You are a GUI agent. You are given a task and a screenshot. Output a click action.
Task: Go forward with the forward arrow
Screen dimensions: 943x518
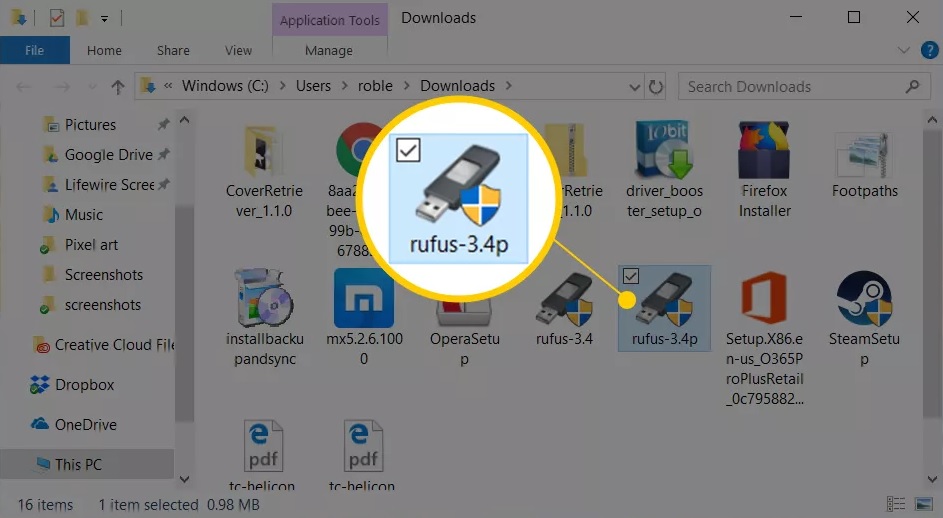[62, 87]
